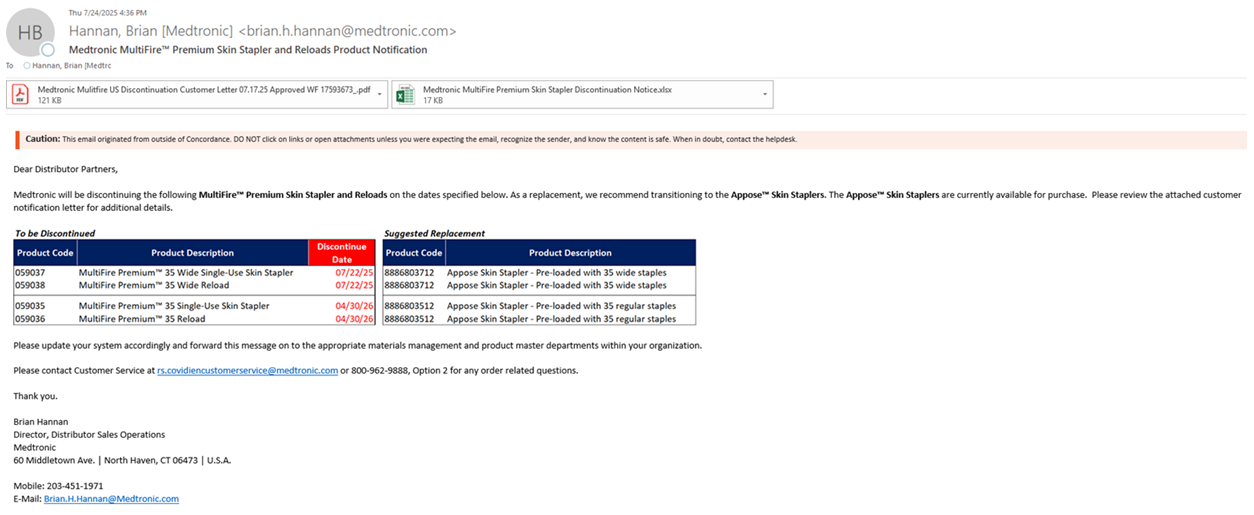
Task: Click the orange Caution banner
Action: coord(630,139)
